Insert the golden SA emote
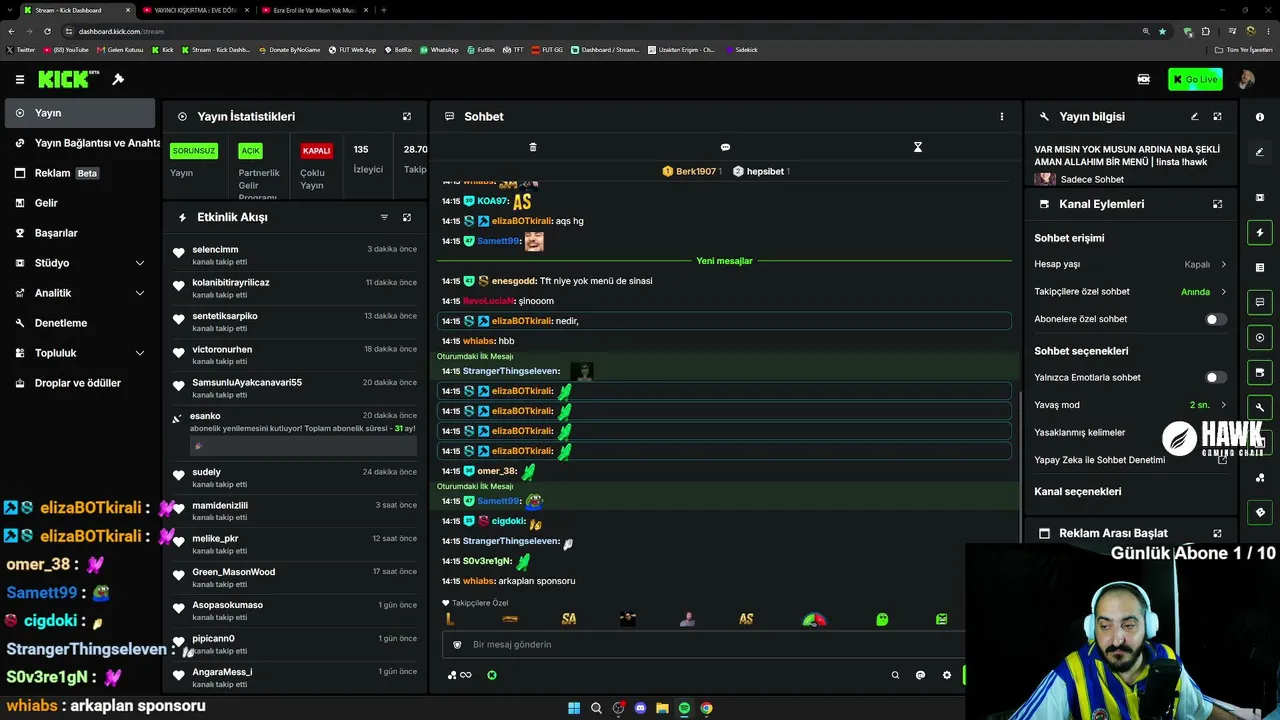The width and height of the screenshot is (1280, 720). click(x=569, y=619)
